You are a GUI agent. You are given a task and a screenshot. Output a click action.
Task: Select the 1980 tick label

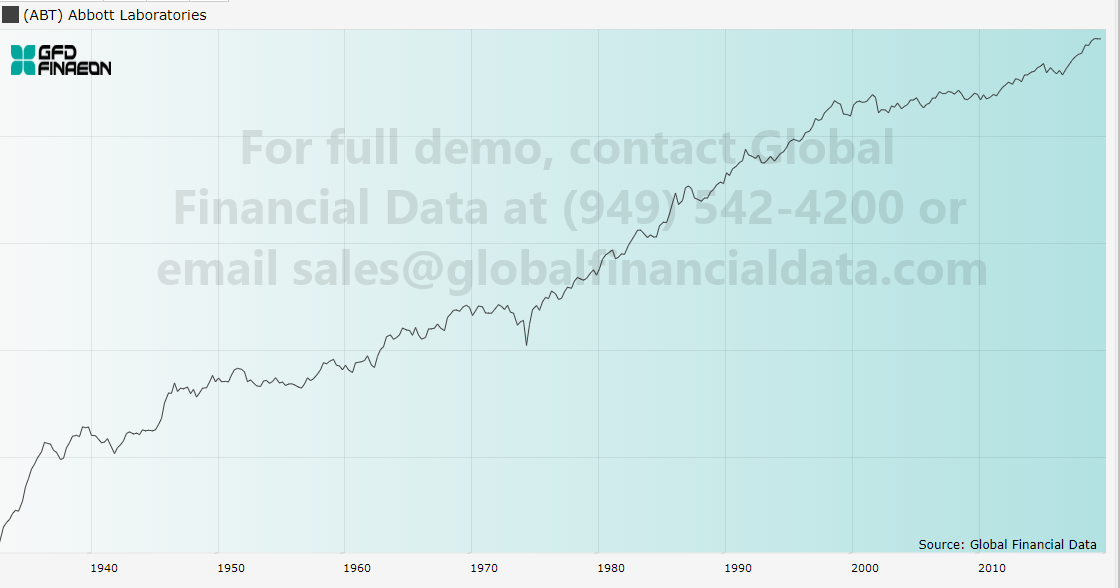coord(611,568)
